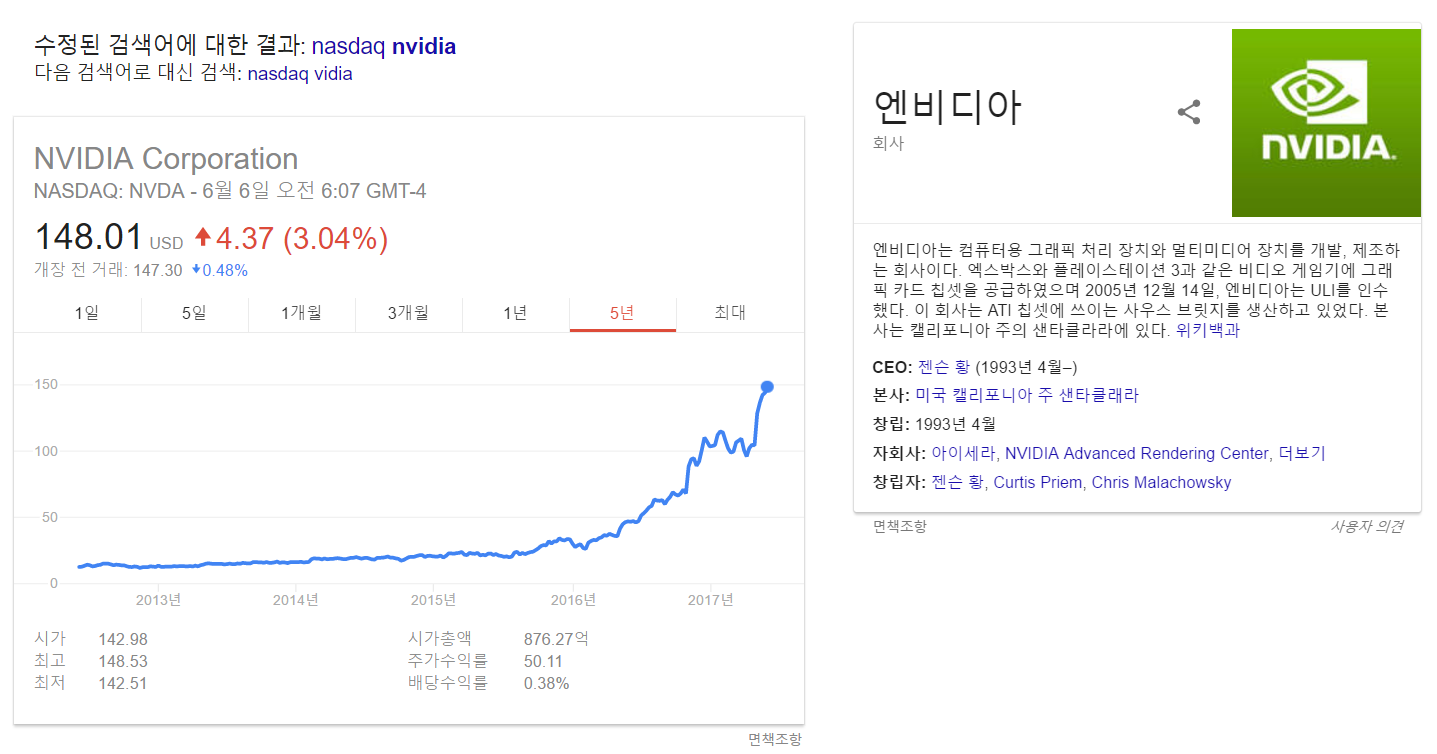Click 면책조항 under the stock card
The image size is (1437, 754).
[775, 739]
